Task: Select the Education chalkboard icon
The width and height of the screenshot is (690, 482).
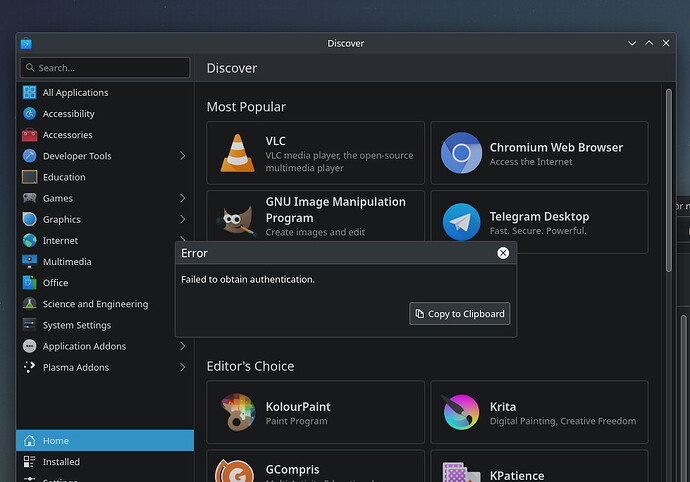Action: (x=29, y=177)
